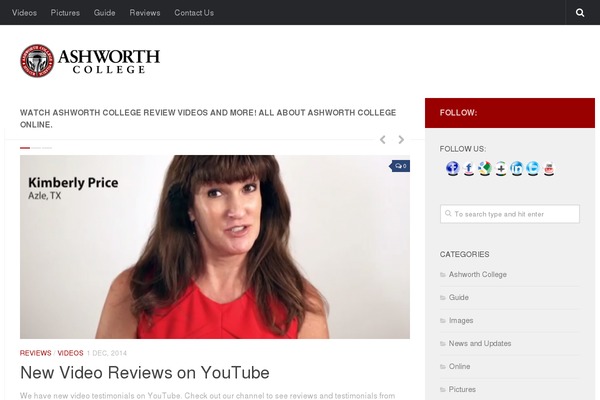The height and width of the screenshot is (400, 600).
Task: Open the News and Updates category
Action: (x=480, y=343)
